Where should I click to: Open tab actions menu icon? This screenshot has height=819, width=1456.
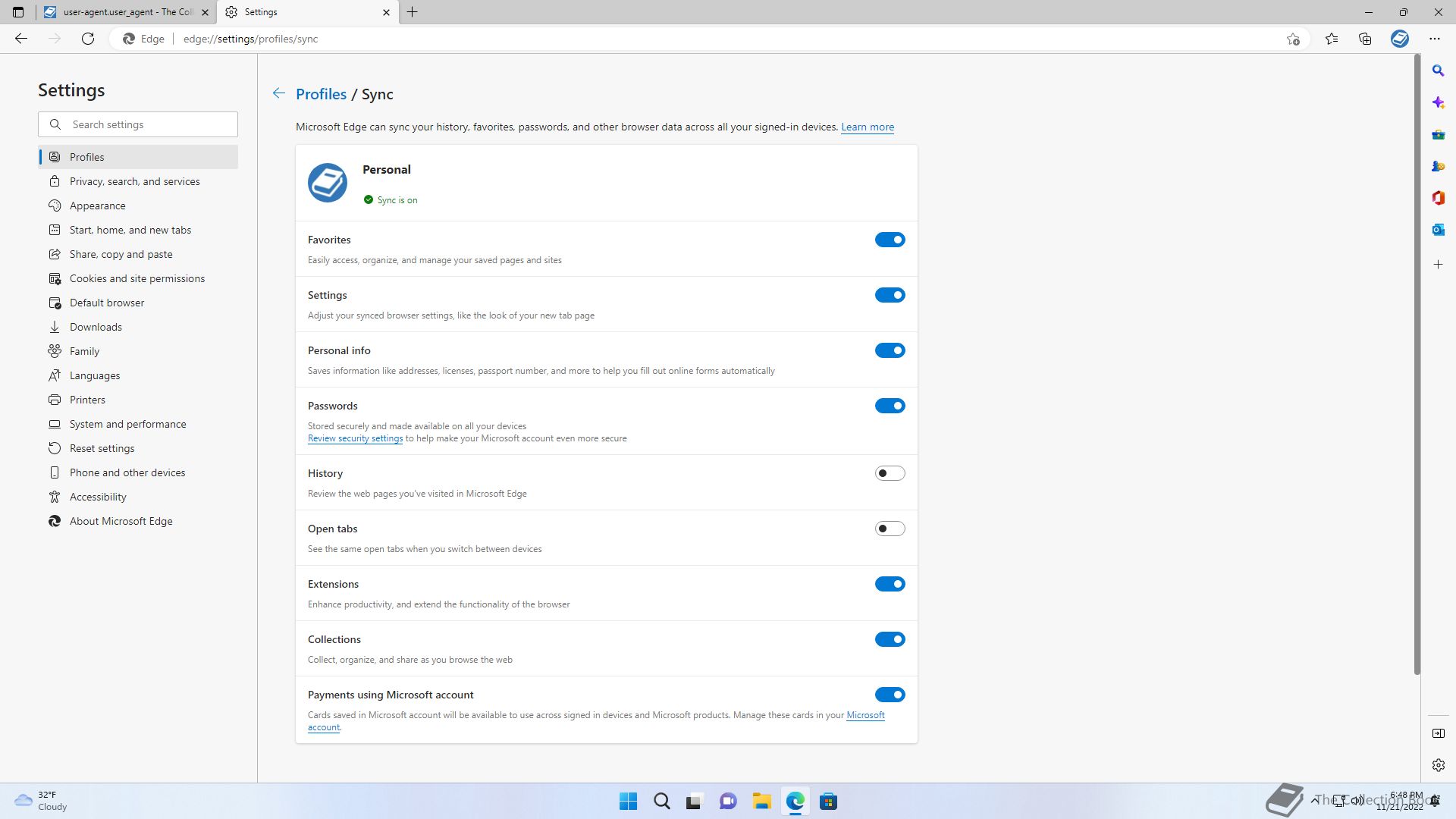pyautogui.click(x=18, y=12)
